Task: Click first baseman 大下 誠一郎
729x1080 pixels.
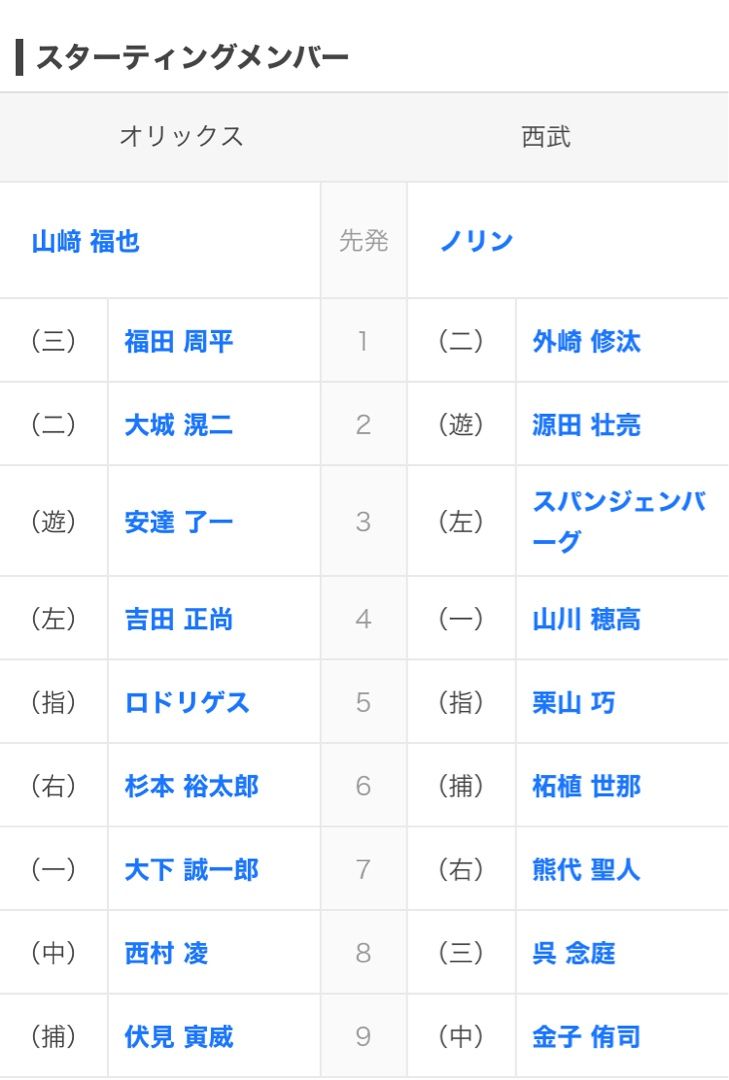Action: pyautogui.click(x=192, y=869)
